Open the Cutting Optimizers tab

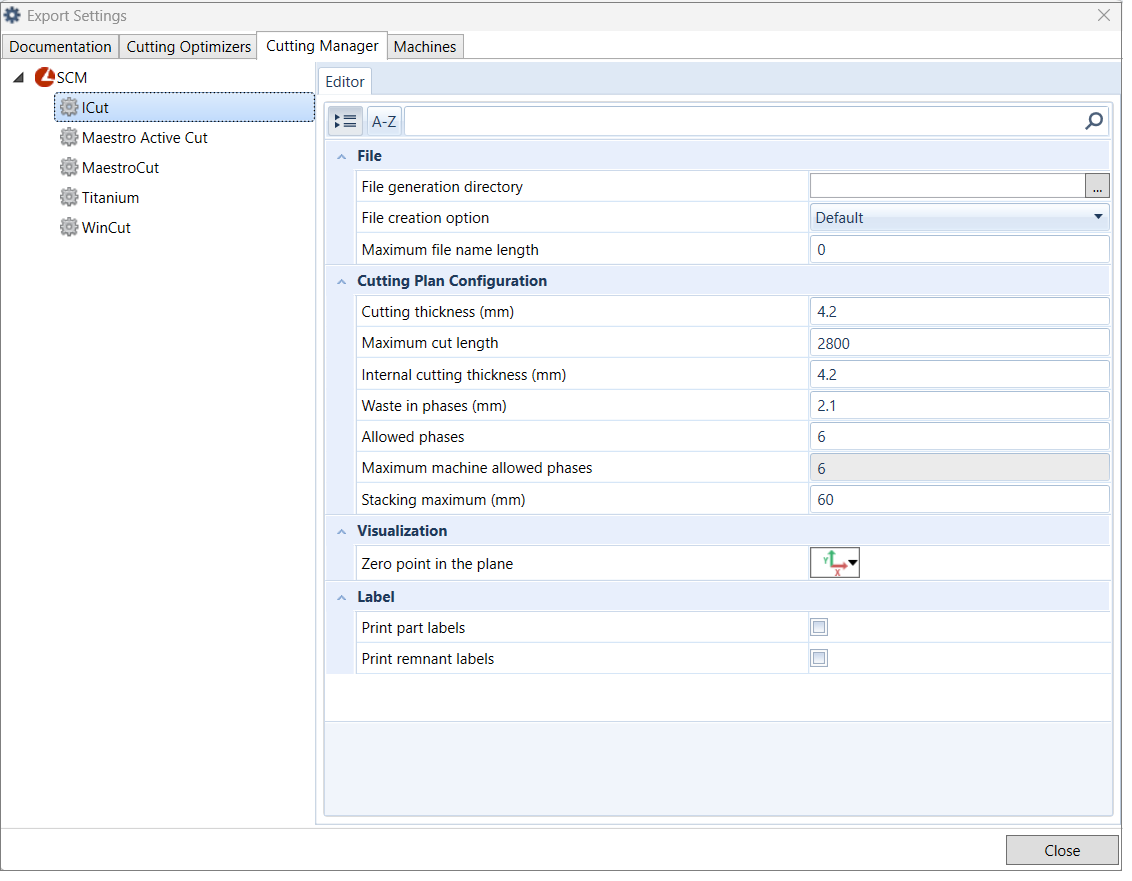[x=190, y=47]
